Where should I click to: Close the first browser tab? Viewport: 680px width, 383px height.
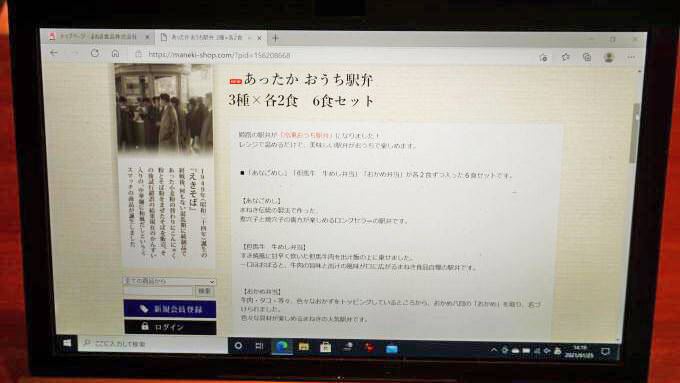pos(147,37)
